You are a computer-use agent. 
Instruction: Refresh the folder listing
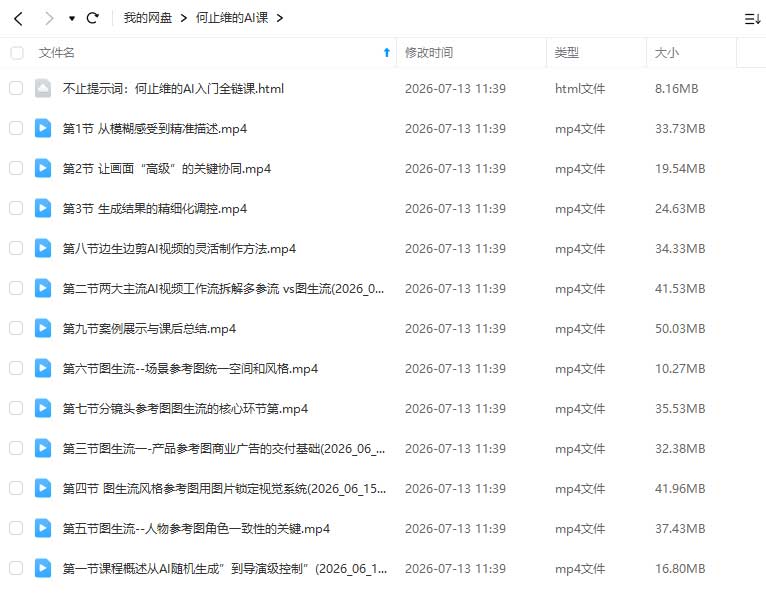pyautogui.click(x=92, y=18)
